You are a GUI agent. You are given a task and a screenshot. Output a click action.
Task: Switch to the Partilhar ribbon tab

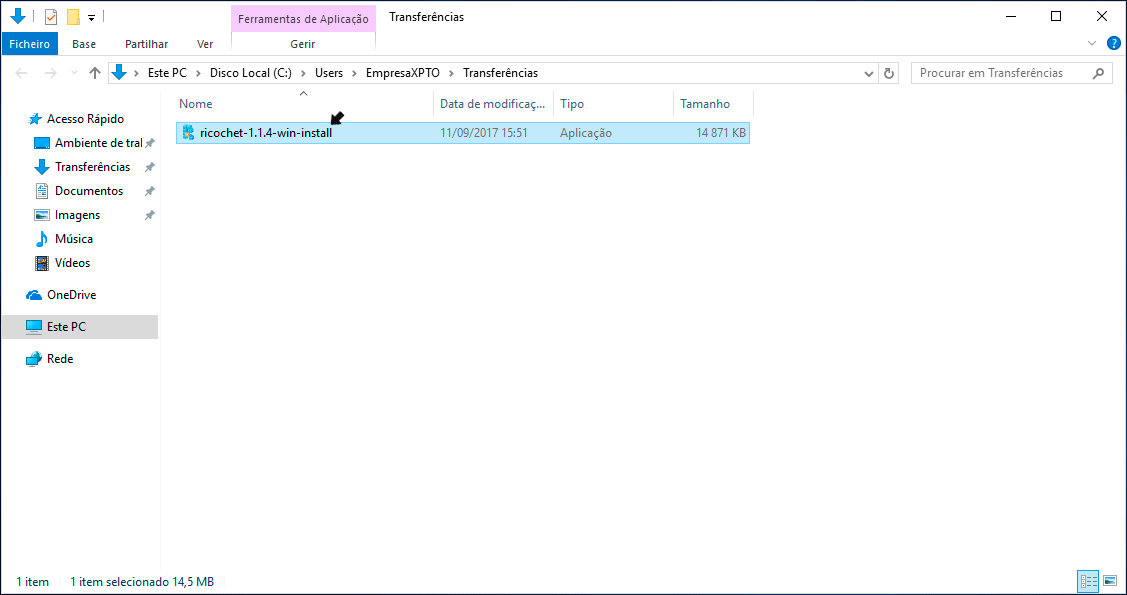click(147, 44)
